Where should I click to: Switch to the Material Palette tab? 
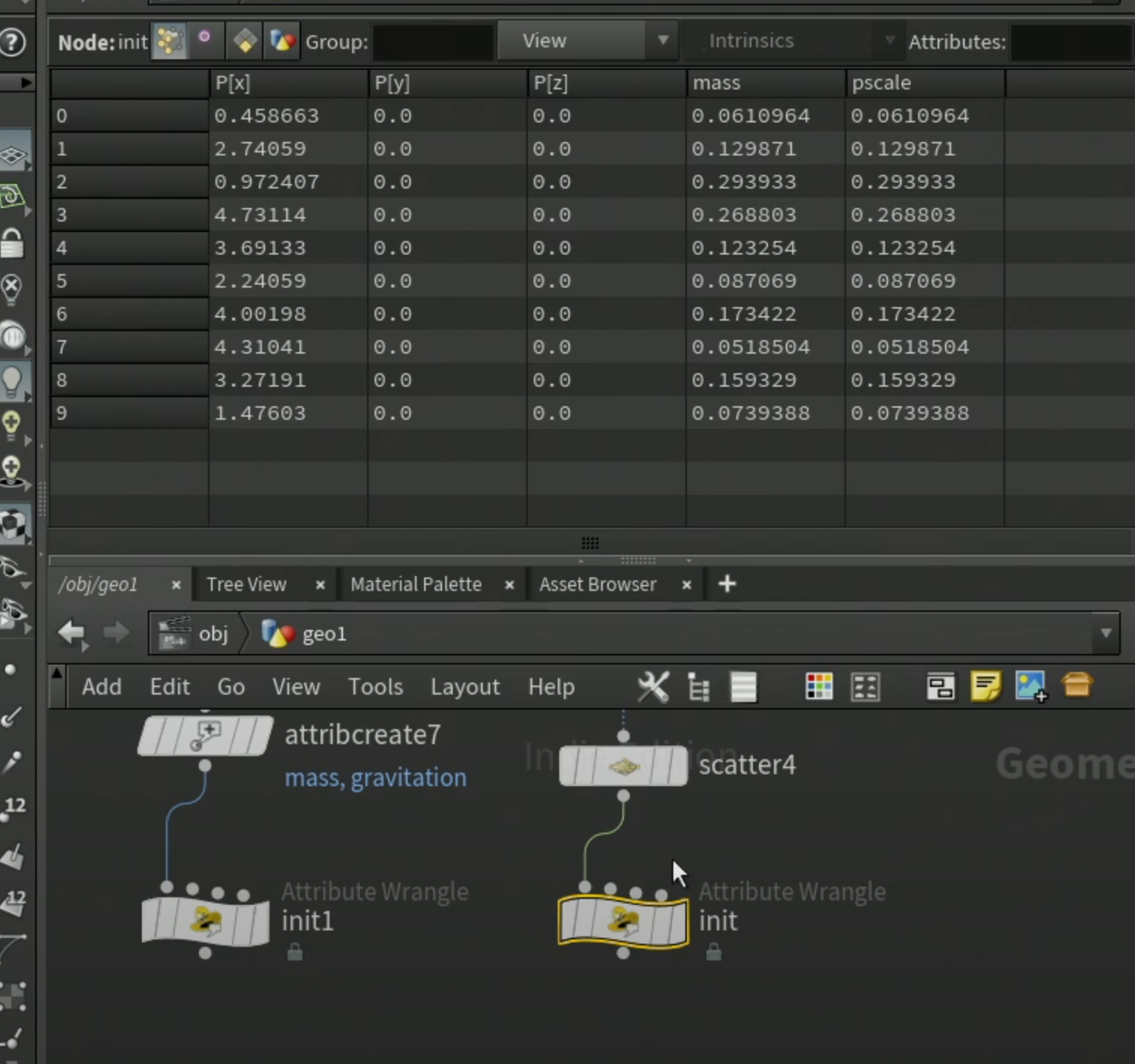click(416, 584)
